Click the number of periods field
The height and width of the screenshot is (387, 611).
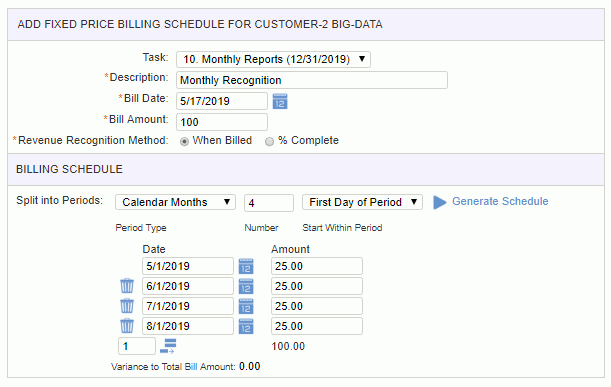(269, 203)
